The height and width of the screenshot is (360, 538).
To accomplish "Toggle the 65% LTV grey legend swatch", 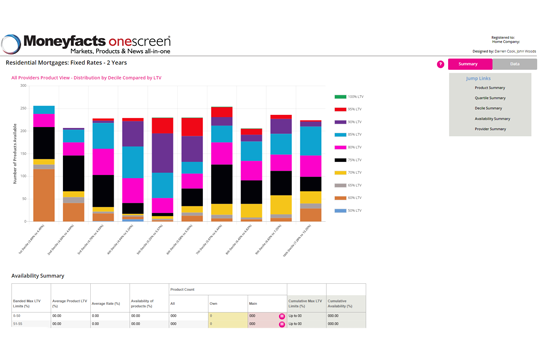I will tap(340, 186).
